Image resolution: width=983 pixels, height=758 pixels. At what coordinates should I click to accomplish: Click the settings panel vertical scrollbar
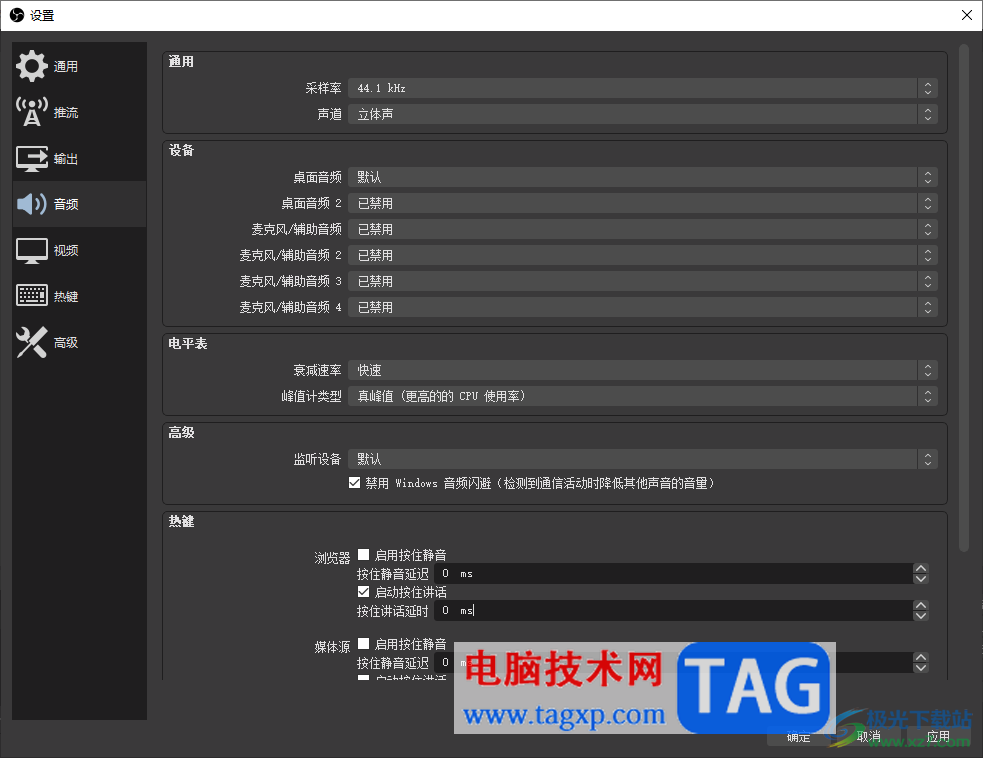[x=964, y=298]
